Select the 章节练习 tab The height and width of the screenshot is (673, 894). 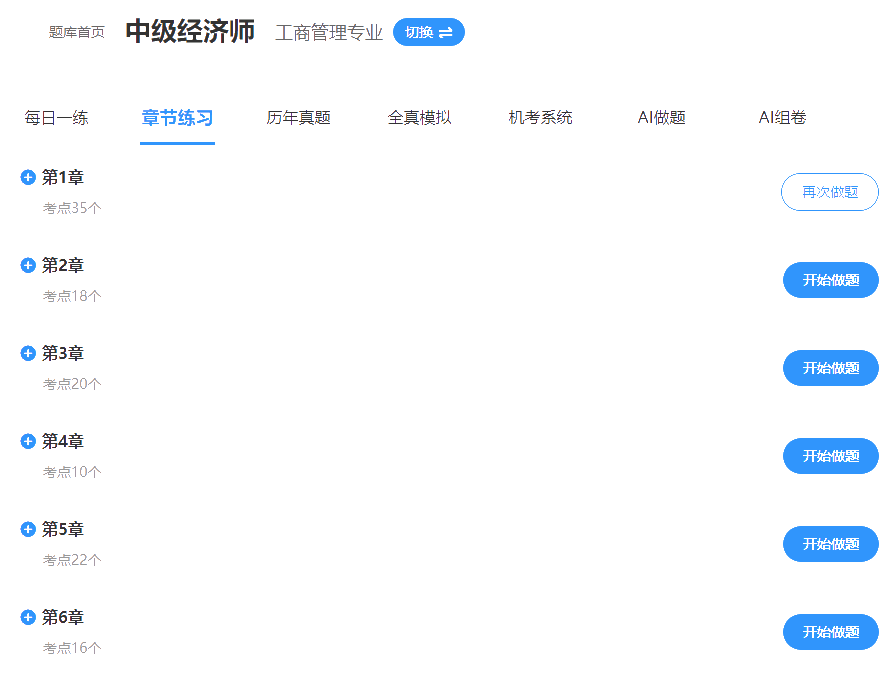(x=177, y=117)
